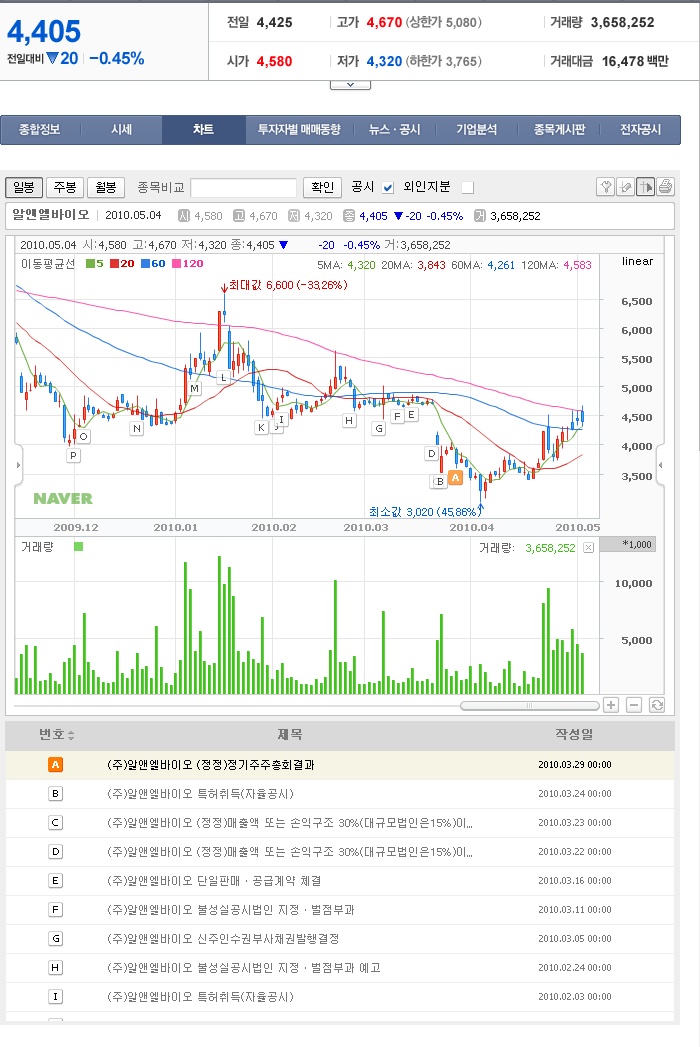Viewport: 700px width, 1047px height.
Task: Toggle the crosshair cursor chart tool
Action: [x=645, y=187]
